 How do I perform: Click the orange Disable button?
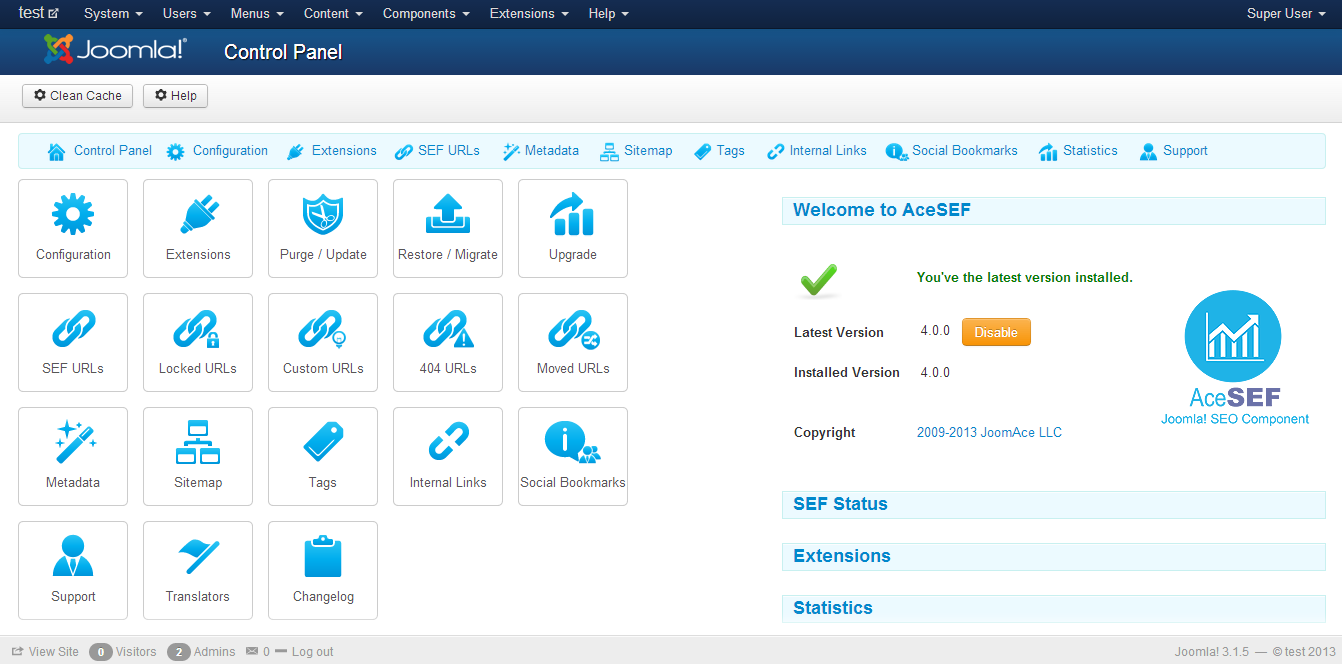(x=996, y=333)
